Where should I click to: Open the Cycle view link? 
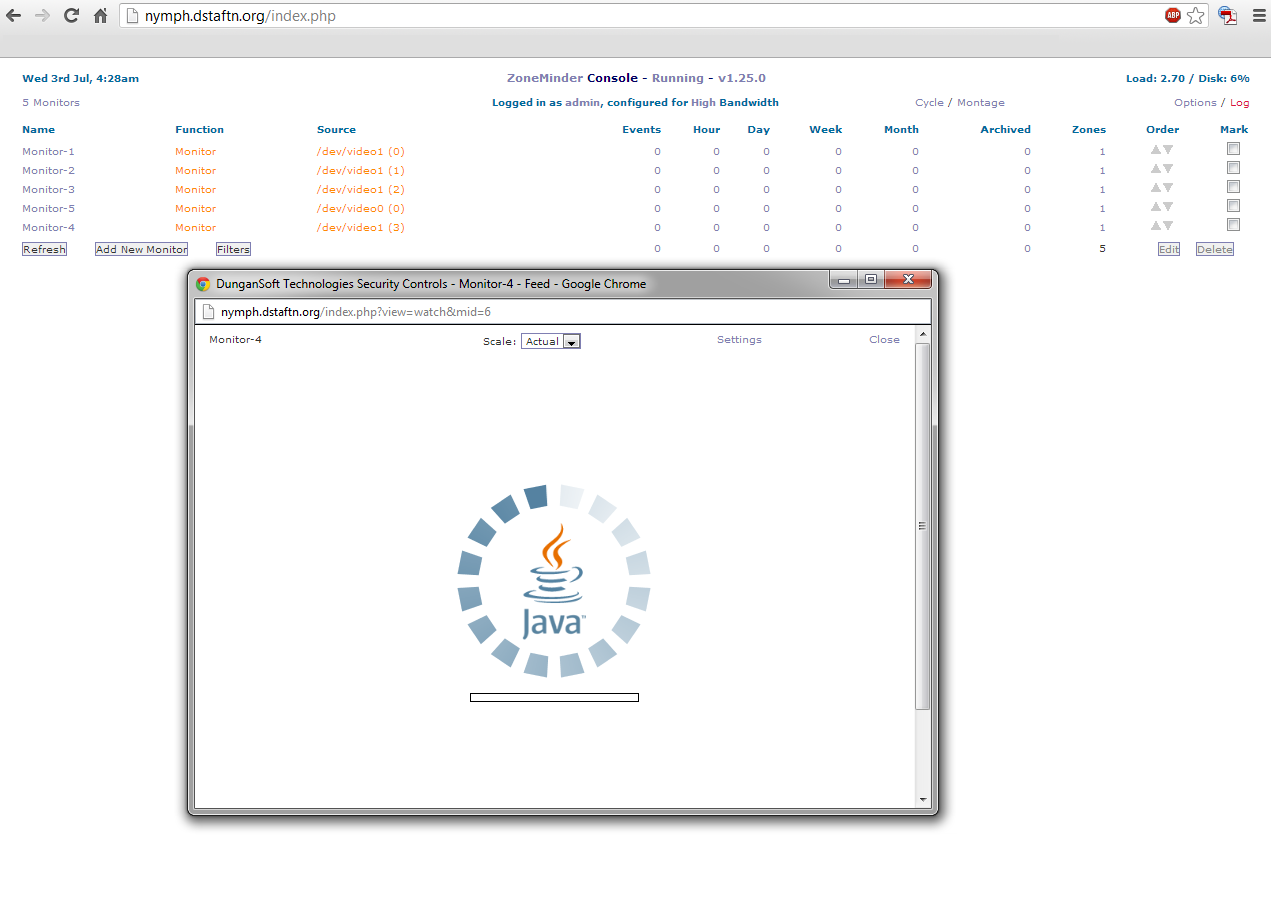tap(929, 103)
